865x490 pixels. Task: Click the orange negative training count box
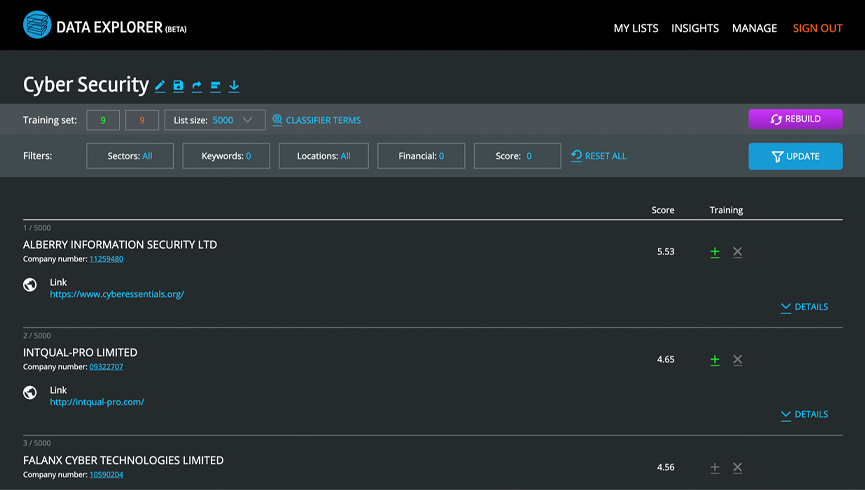(x=142, y=120)
